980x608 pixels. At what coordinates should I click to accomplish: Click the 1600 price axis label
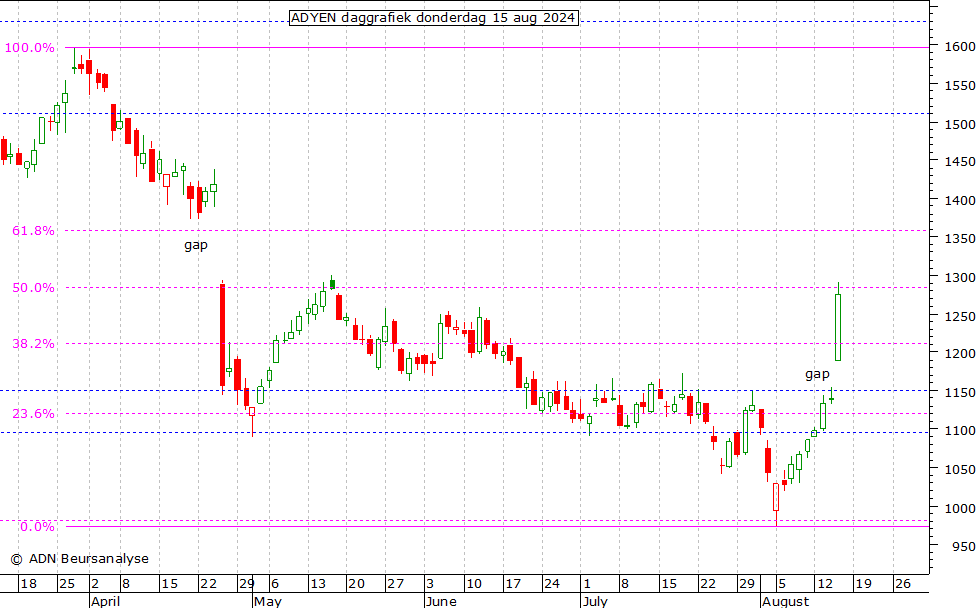pos(960,47)
